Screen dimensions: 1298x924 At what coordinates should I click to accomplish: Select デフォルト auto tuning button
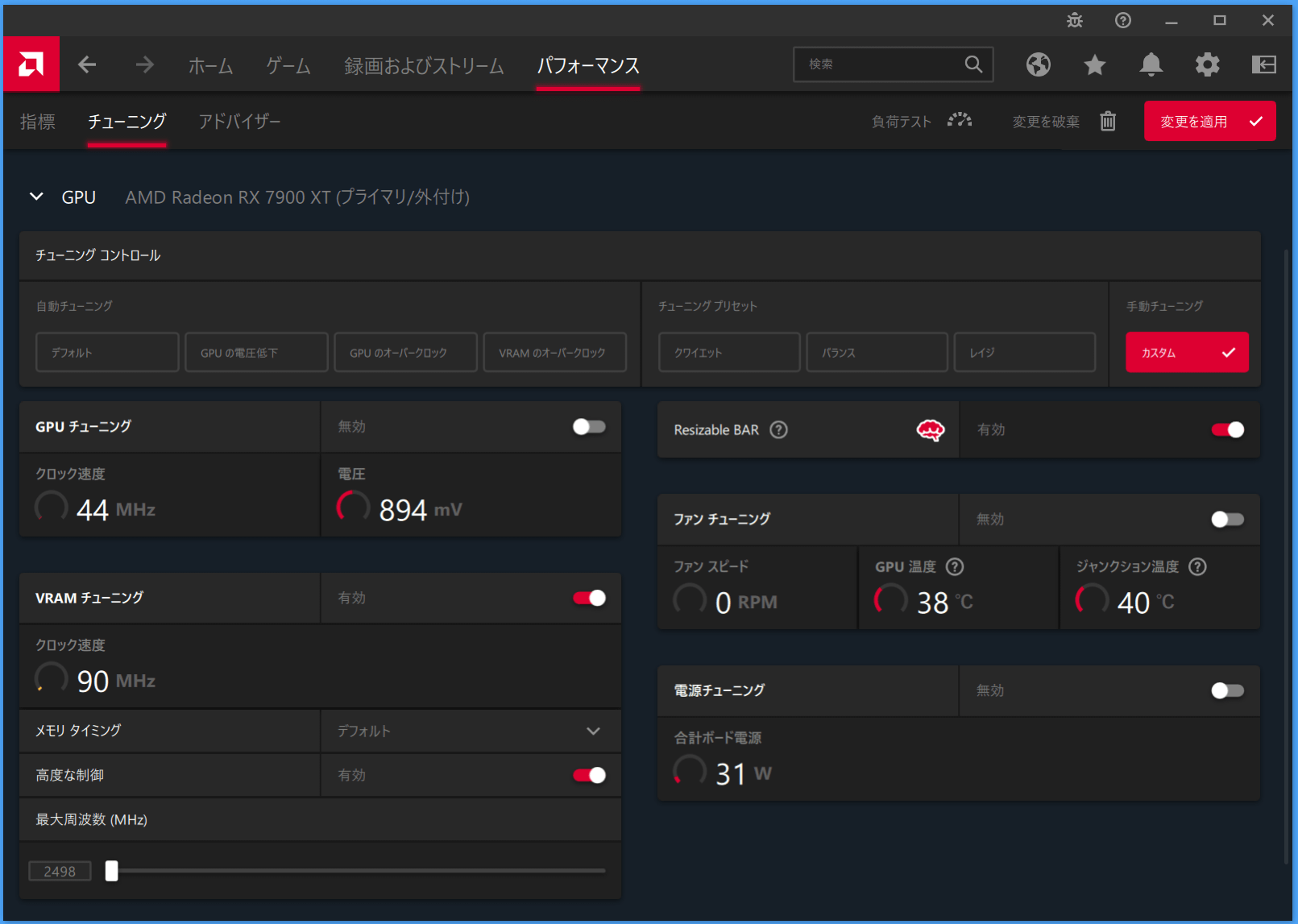107,352
